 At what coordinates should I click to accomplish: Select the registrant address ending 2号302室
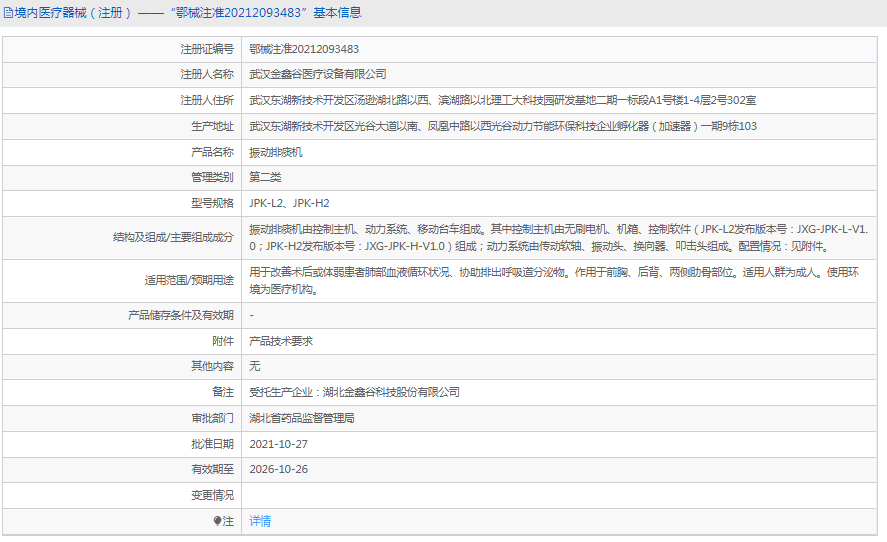(502, 100)
